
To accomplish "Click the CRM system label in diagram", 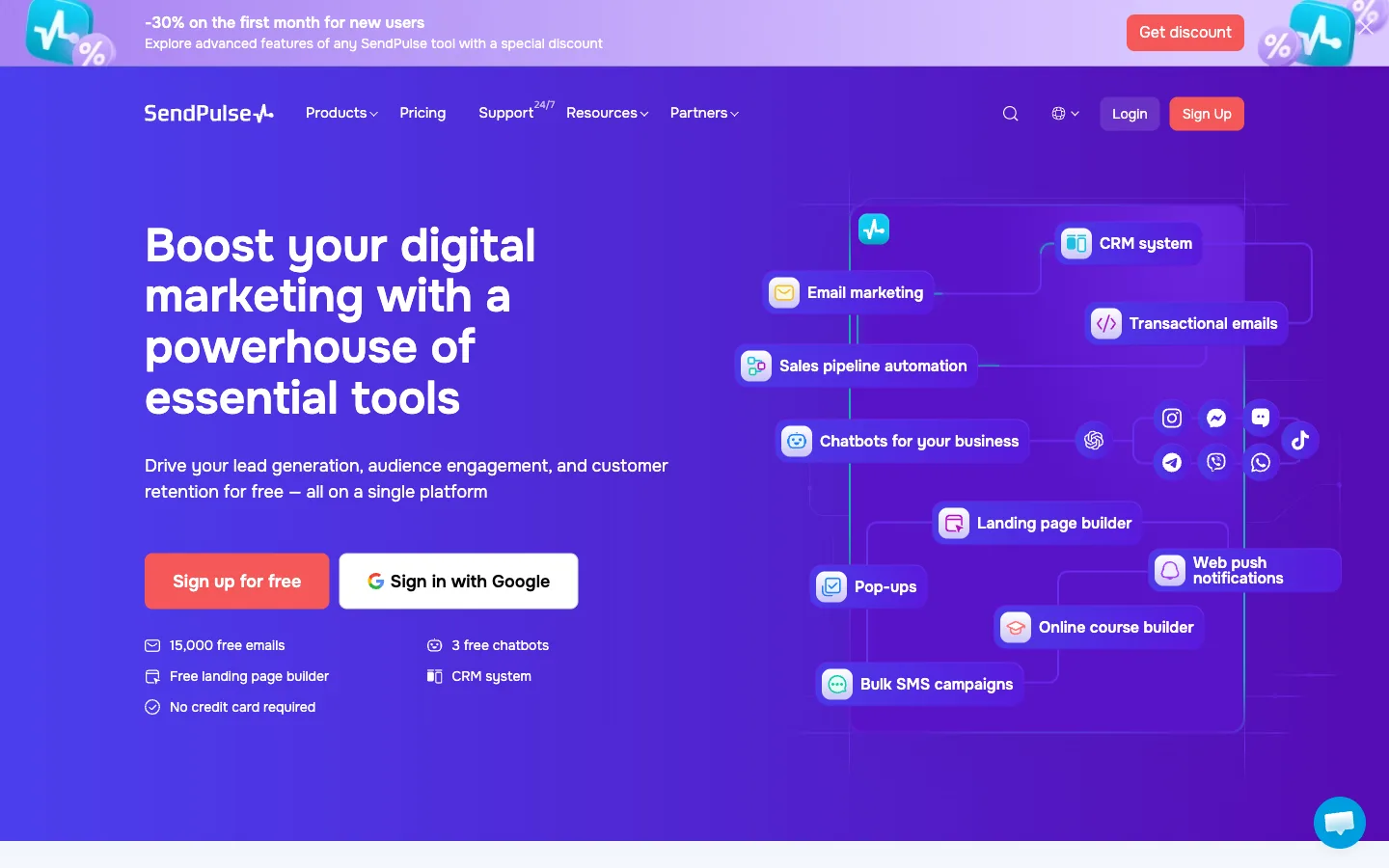I will click(1146, 244).
